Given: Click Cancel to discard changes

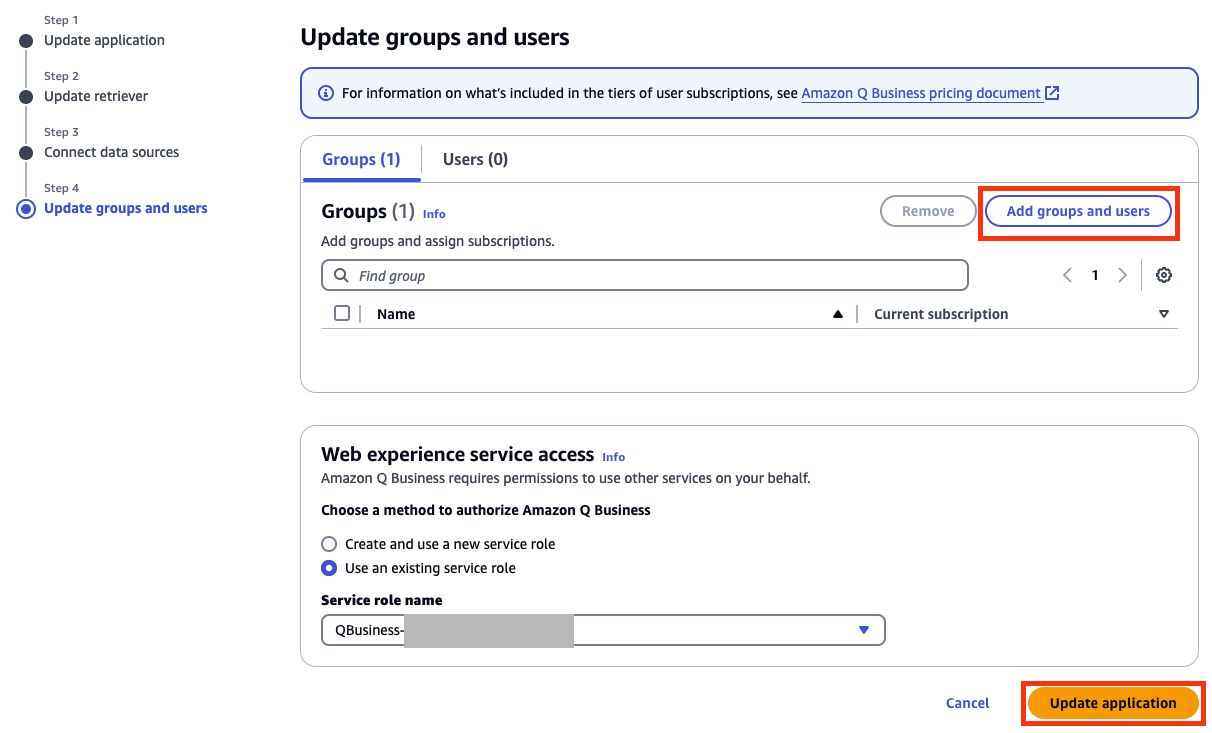Looking at the screenshot, I should point(967,703).
